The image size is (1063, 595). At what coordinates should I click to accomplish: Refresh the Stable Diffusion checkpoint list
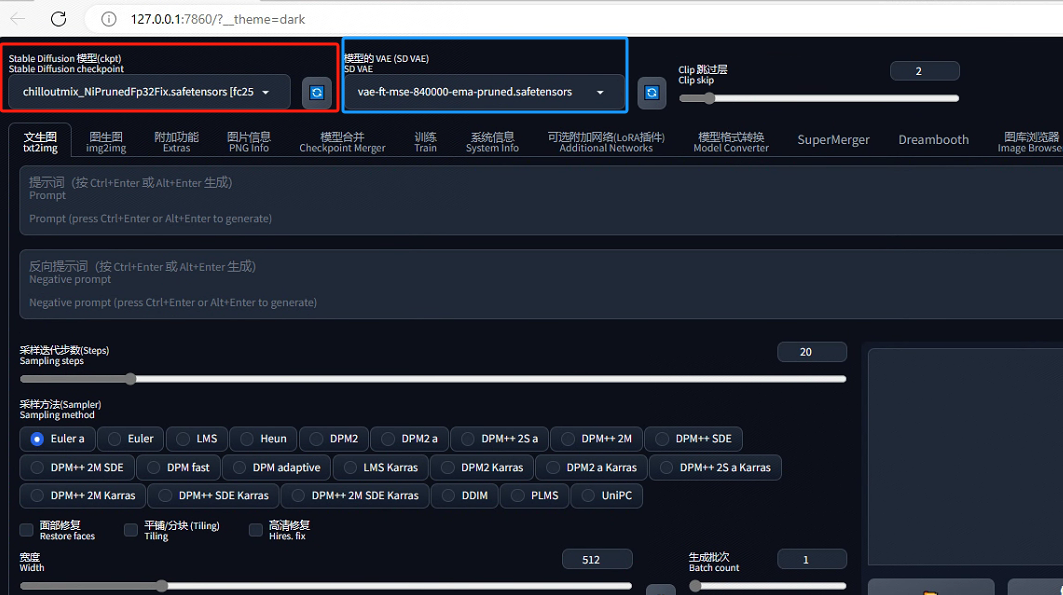[x=315, y=92]
